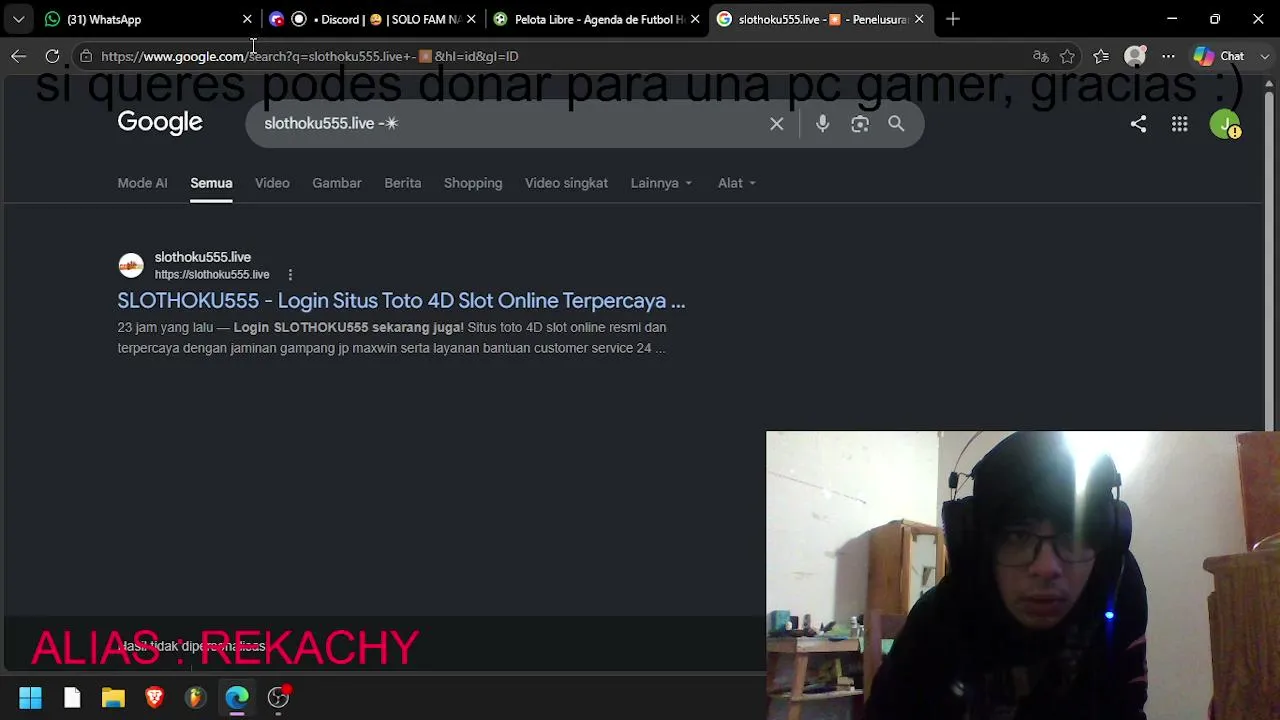Image resolution: width=1280 pixels, height=720 pixels.
Task: Close the Discord tab
Action: (x=471, y=19)
